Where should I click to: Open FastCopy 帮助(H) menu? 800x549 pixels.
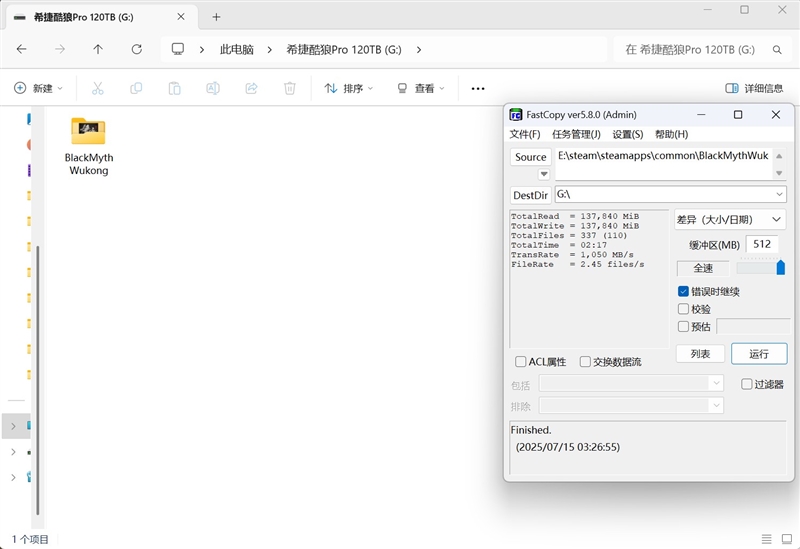tap(671, 134)
